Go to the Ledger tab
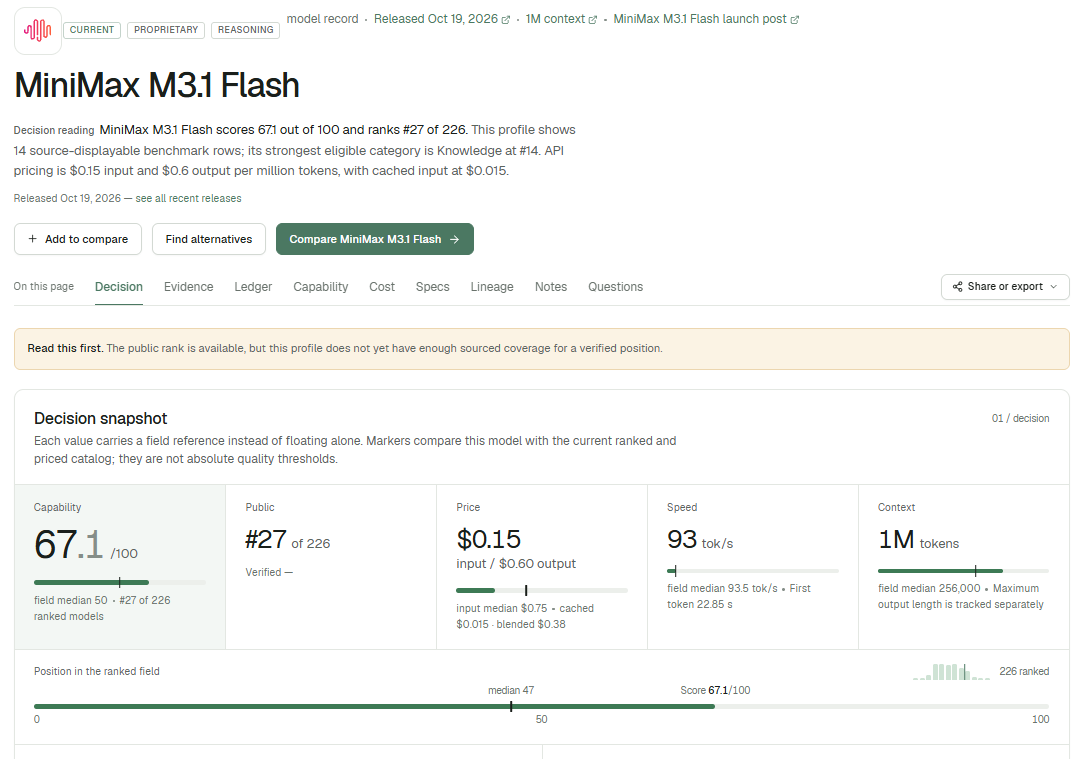1077x759 pixels. 253,287
